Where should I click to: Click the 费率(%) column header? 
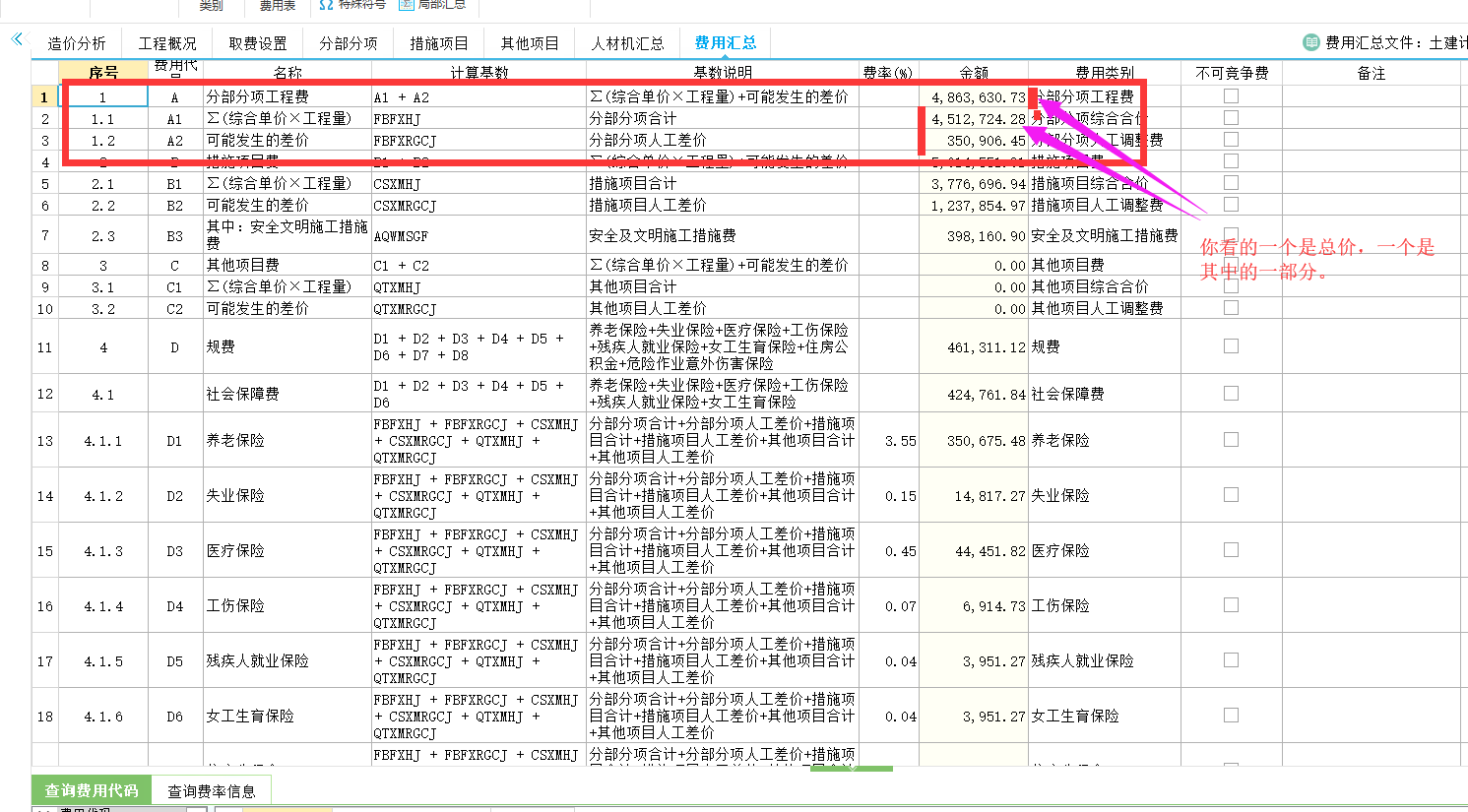(889, 73)
